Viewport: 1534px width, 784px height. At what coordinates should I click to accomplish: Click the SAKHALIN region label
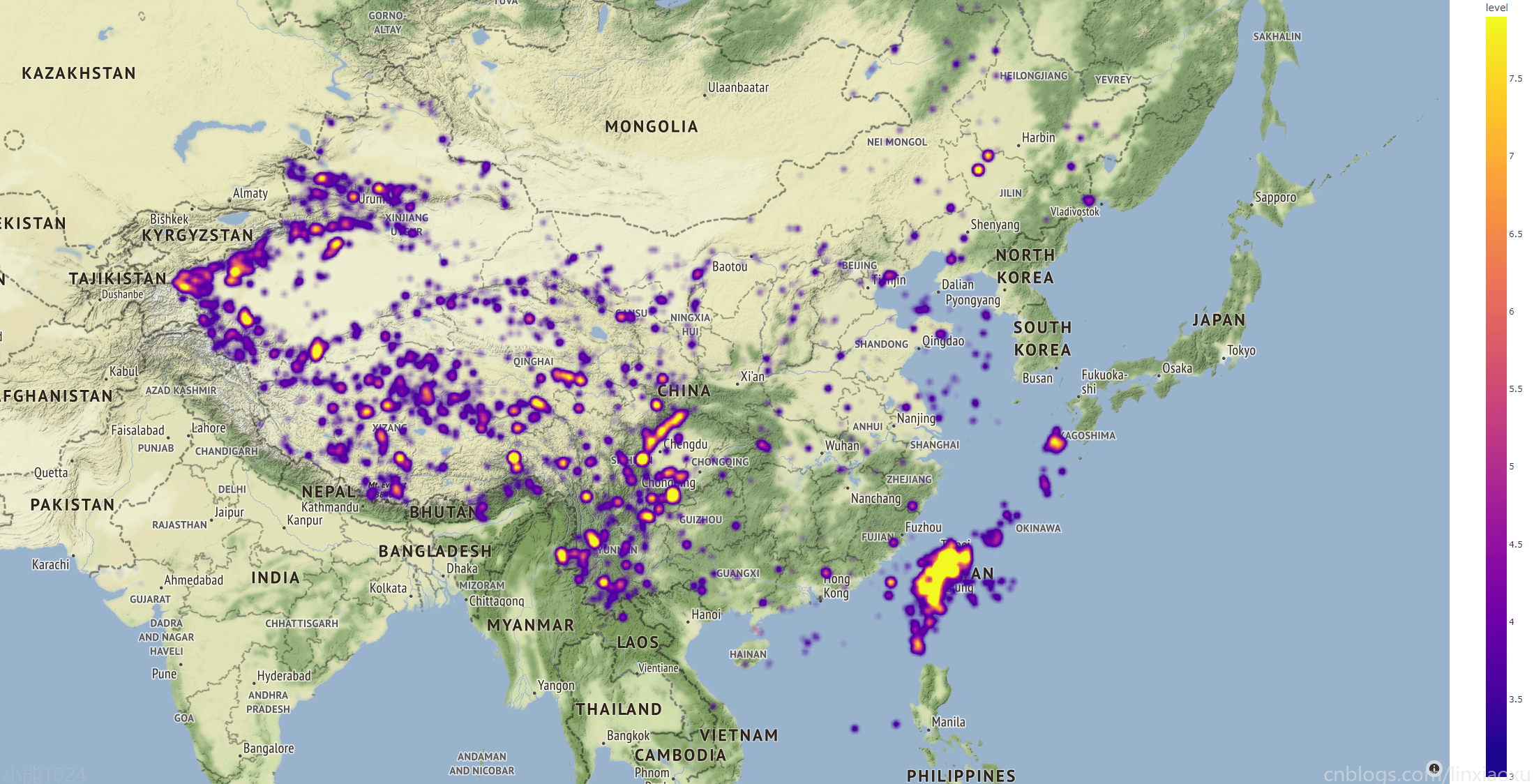tap(1277, 36)
